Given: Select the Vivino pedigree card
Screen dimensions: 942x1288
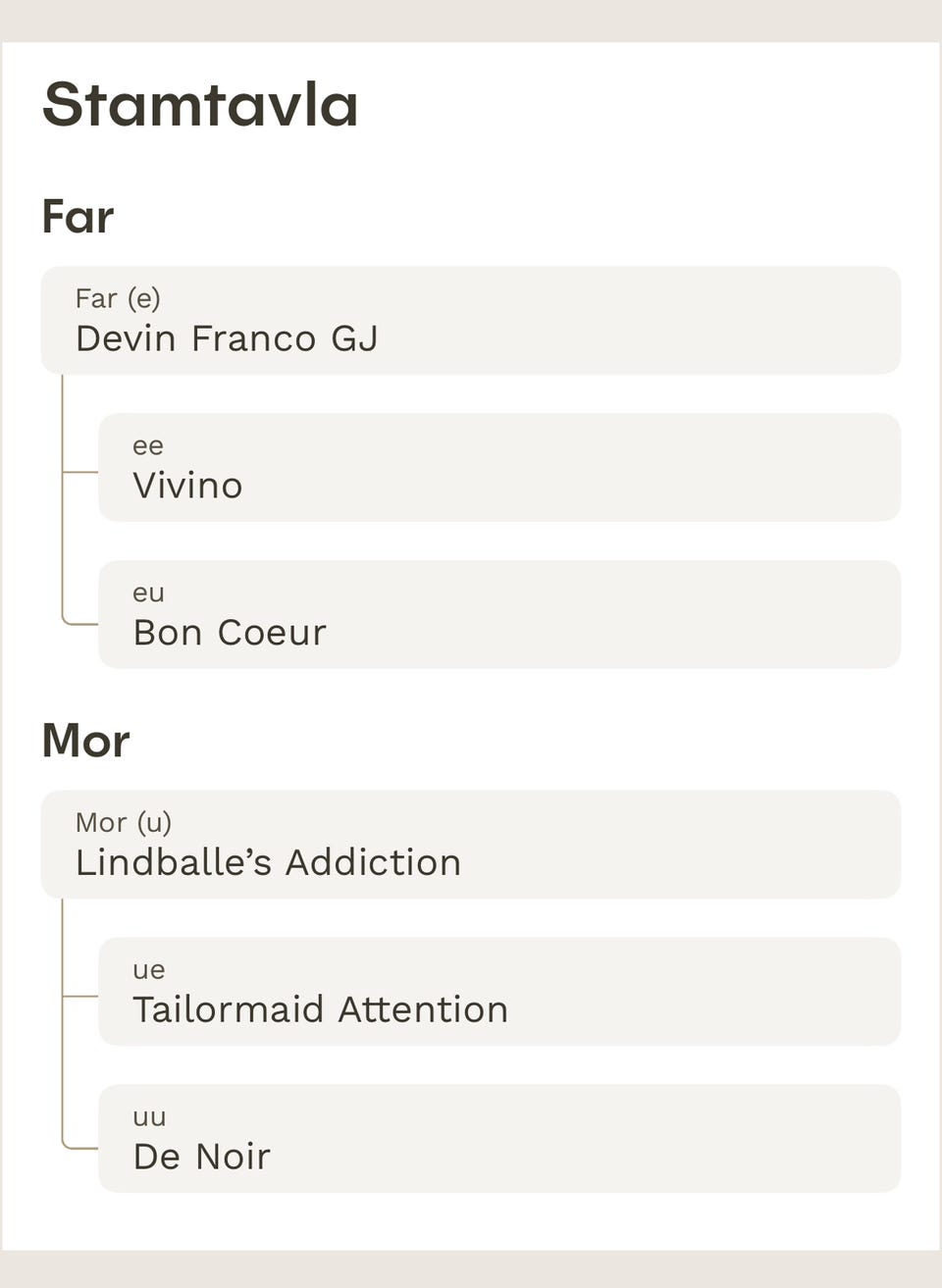Looking at the screenshot, I should [x=498, y=468].
